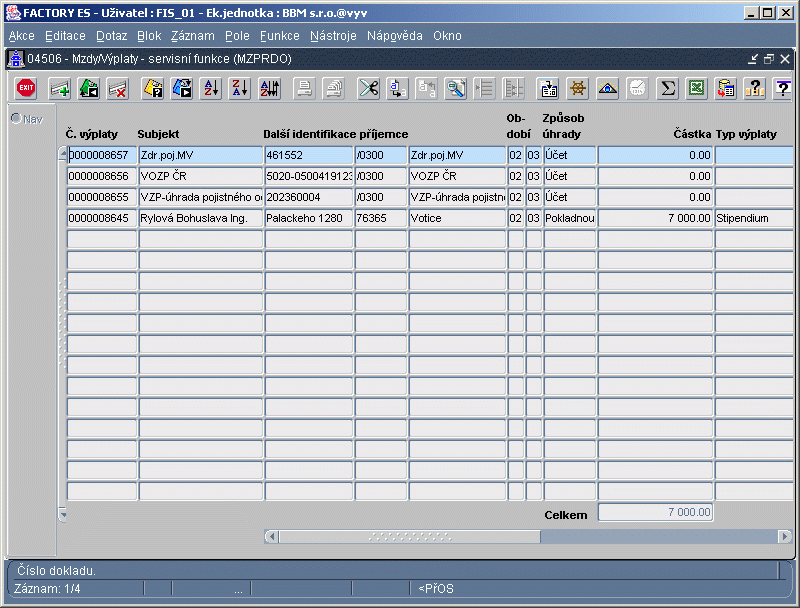The image size is (800, 608).
Task: Click the red EXIT stop-sign icon
Action: click(26, 88)
